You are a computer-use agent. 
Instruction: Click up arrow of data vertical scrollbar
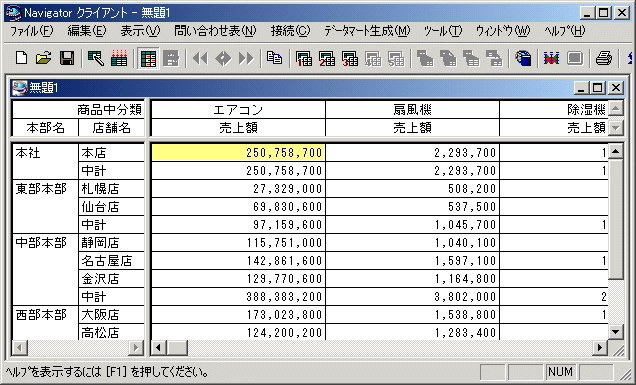point(616,151)
